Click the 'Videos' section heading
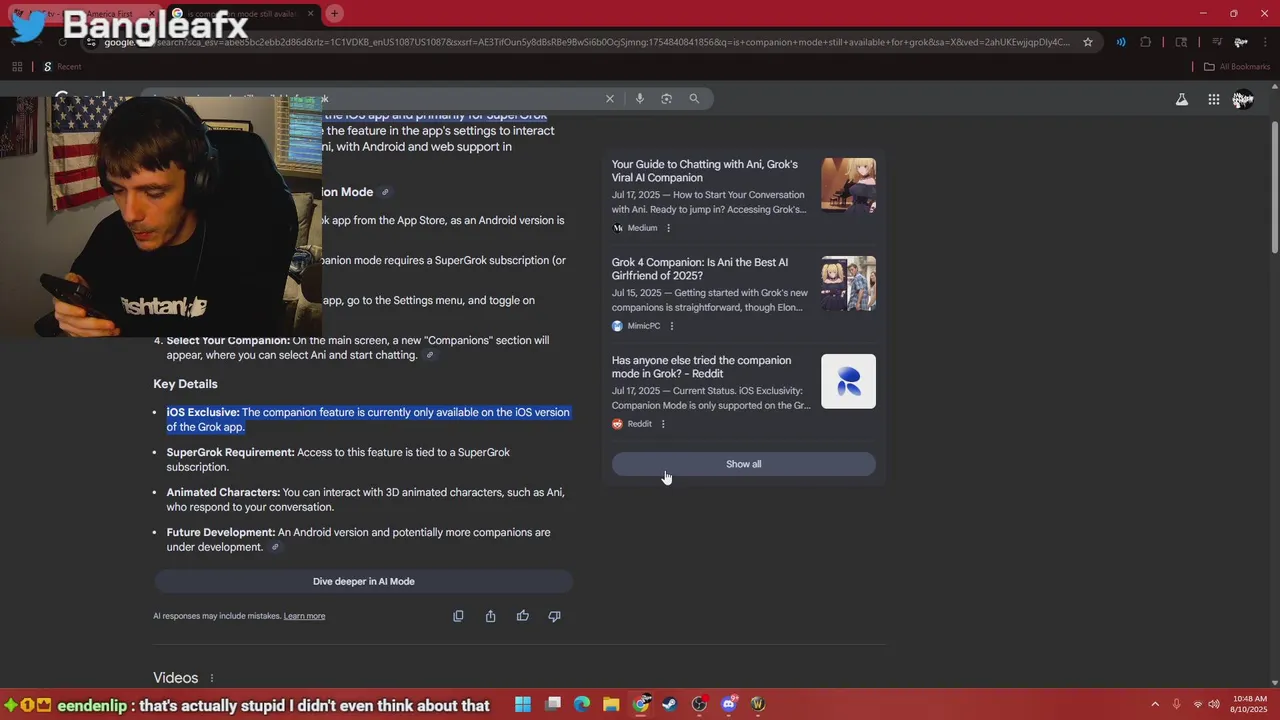 176,678
